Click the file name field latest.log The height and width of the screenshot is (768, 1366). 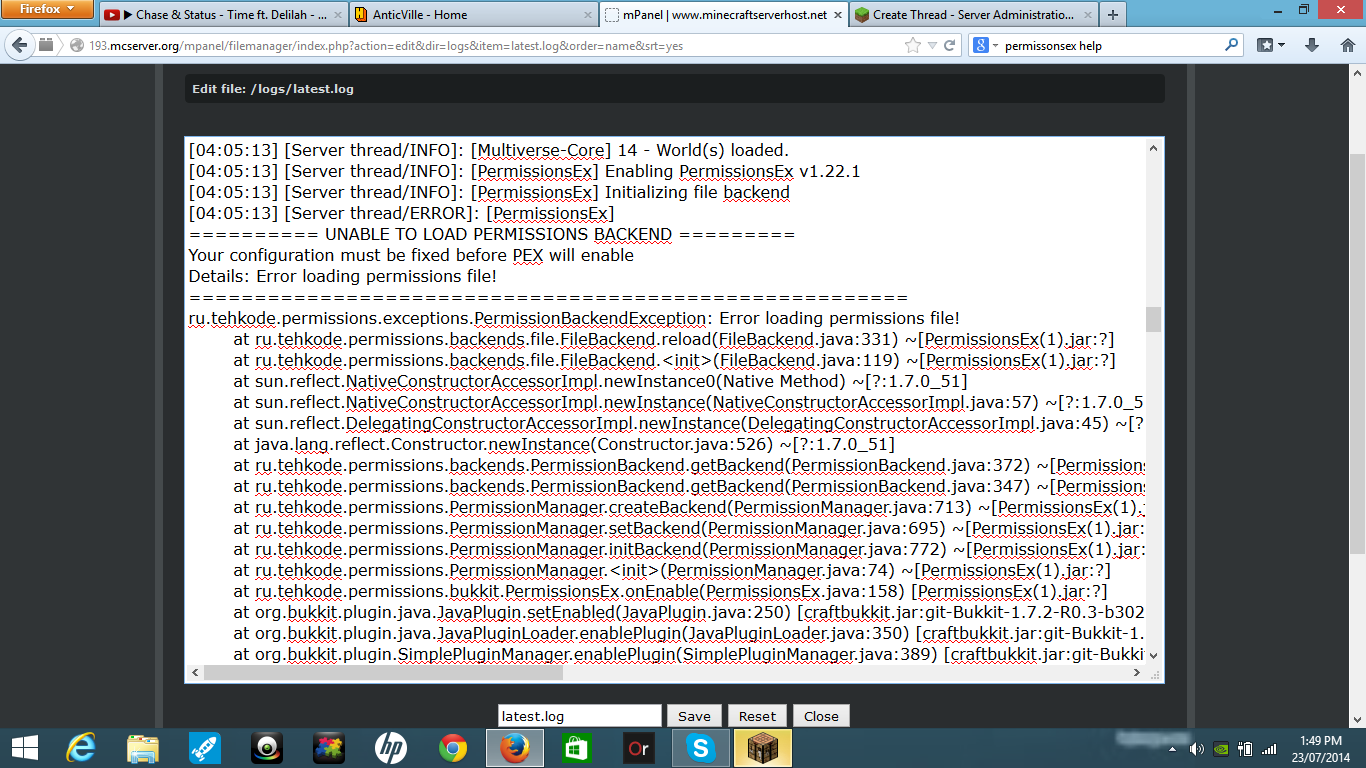click(x=580, y=716)
